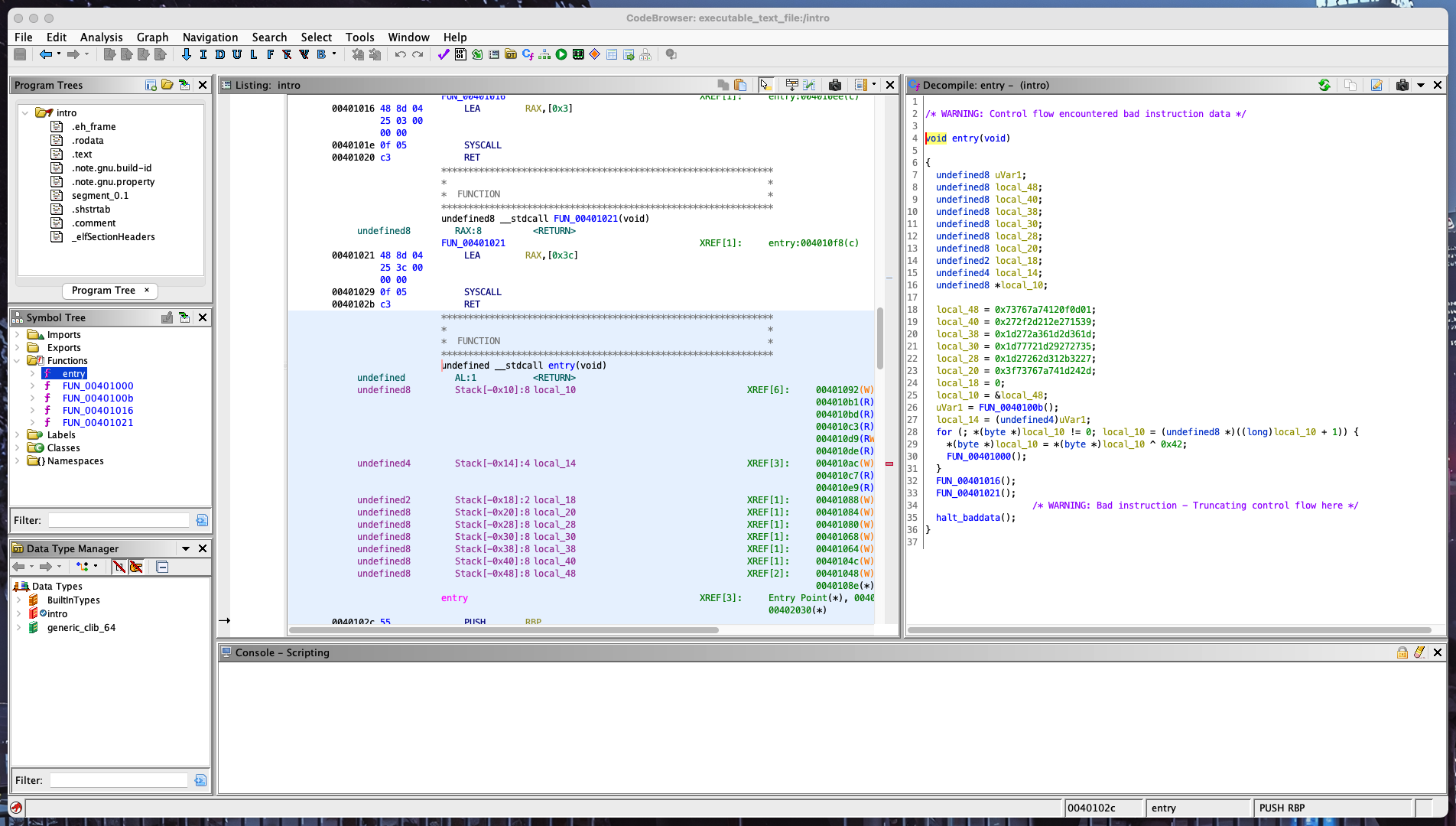Open the Decompile edit function signature pencil icon

click(1376, 85)
